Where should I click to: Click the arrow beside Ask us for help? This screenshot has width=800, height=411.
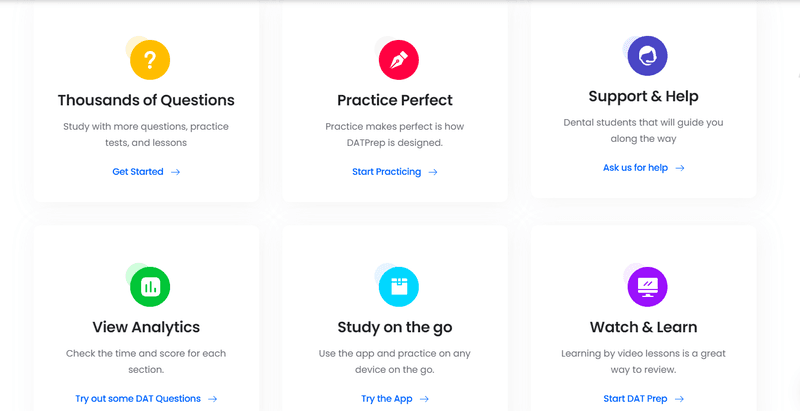click(x=680, y=168)
